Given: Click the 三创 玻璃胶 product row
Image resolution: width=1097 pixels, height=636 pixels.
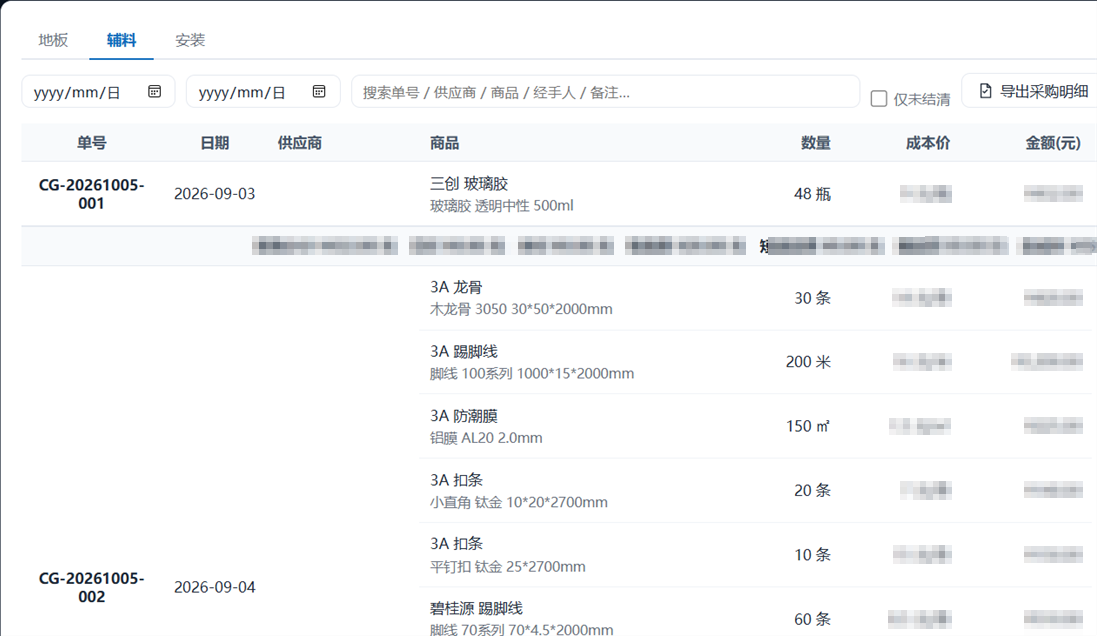Looking at the screenshot, I should point(559,194).
